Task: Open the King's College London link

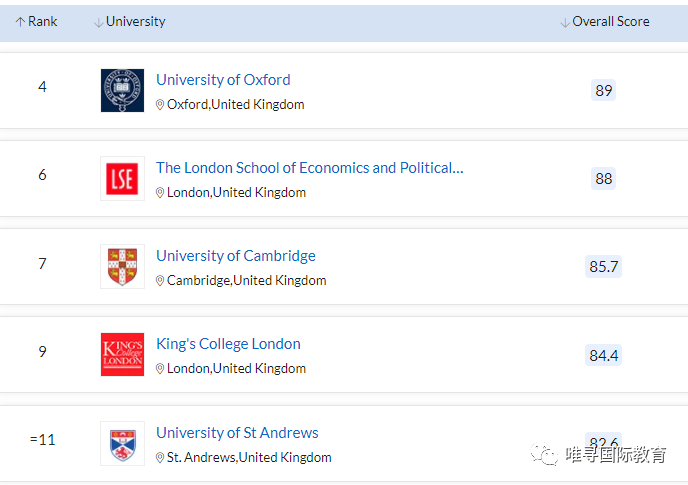Action: [228, 344]
